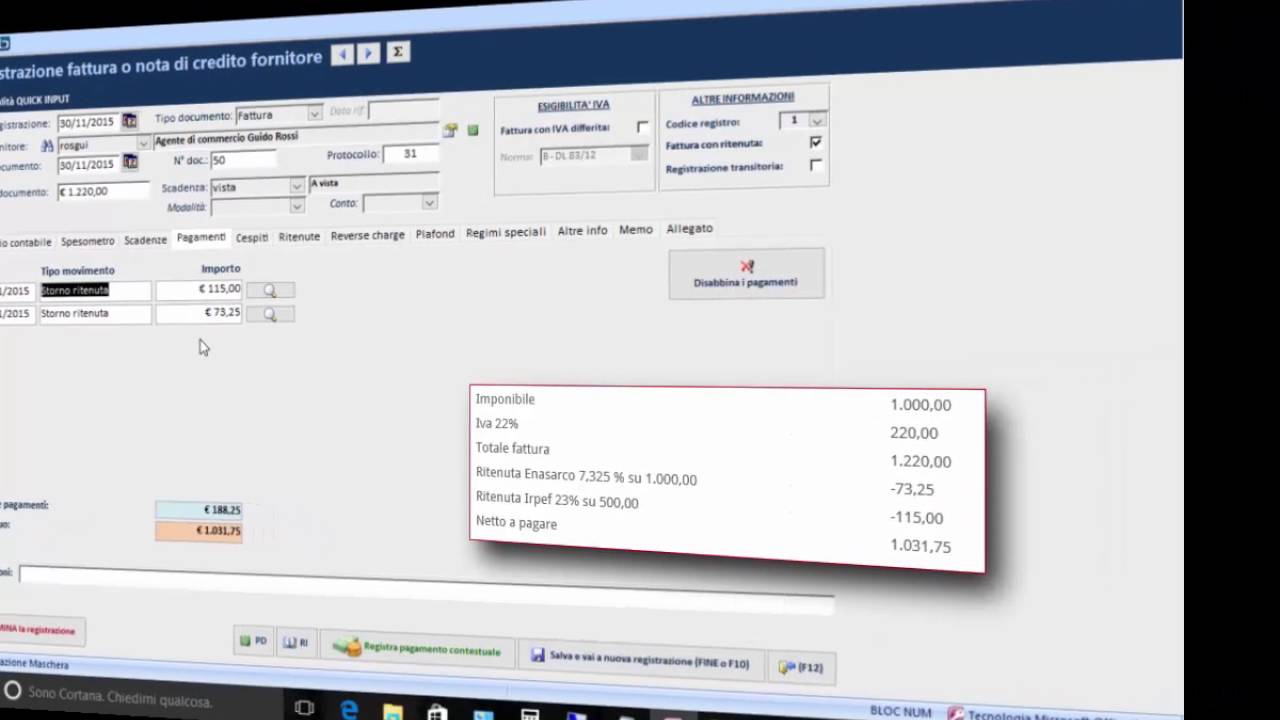The image size is (1280, 720).
Task: Enable Registrazione transitoria checkbox
Action: point(816,165)
